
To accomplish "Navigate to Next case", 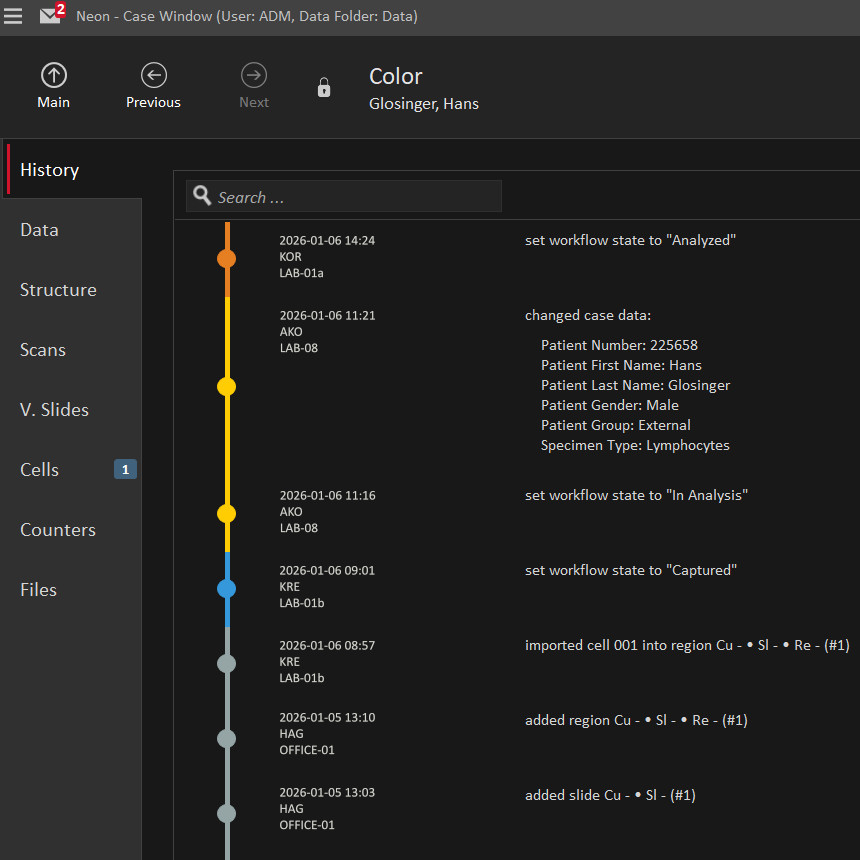I will 254,86.
